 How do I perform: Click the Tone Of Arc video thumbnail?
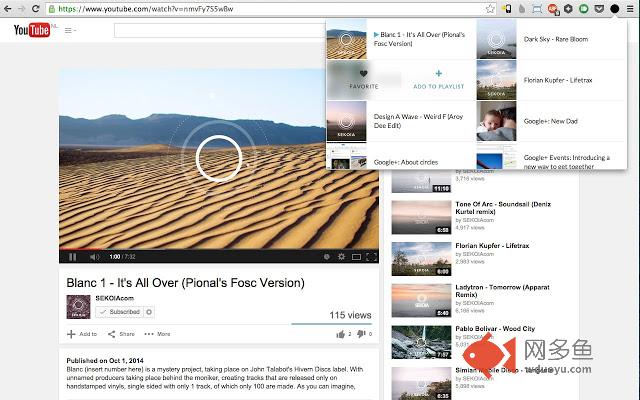click(421, 217)
